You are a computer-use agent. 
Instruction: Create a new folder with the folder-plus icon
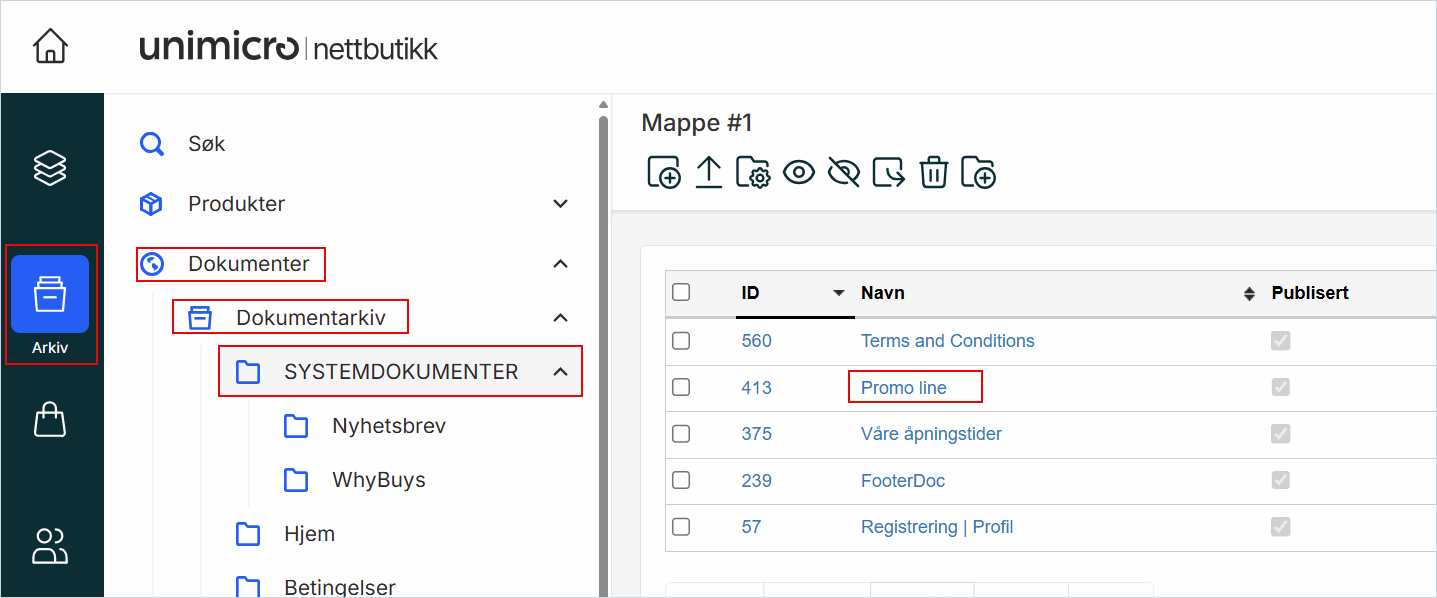point(978,172)
